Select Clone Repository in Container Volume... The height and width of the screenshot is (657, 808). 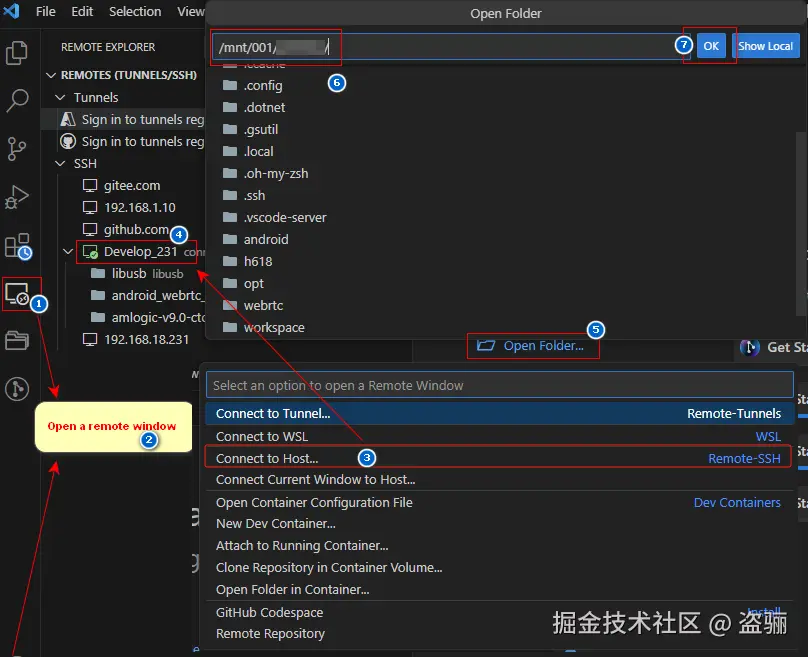point(499,567)
